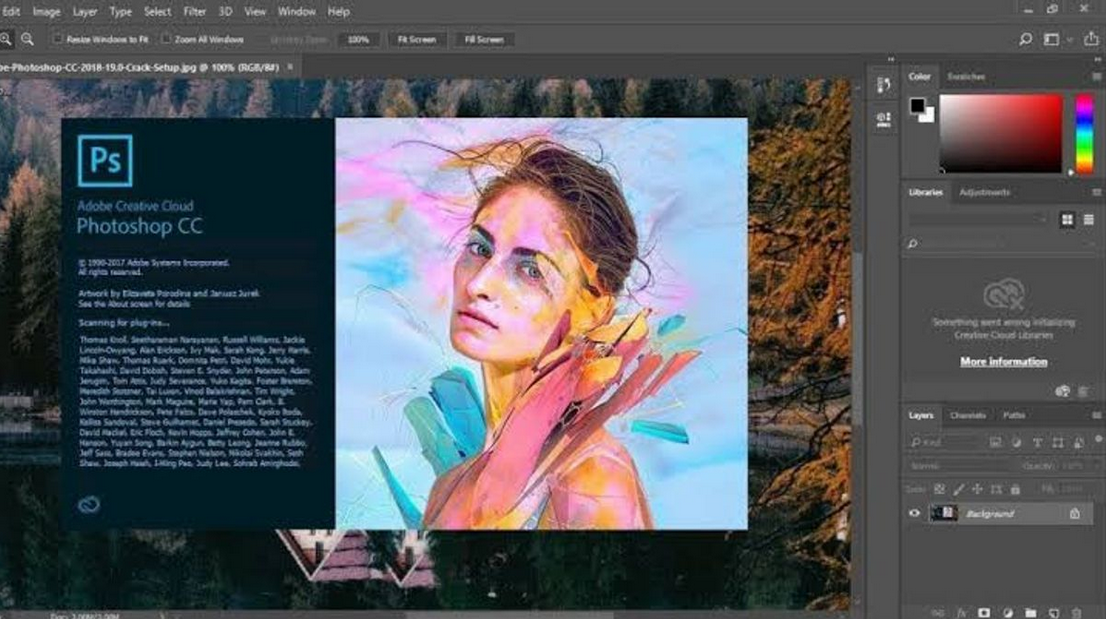Image resolution: width=1106 pixels, height=619 pixels.
Task: Open the More information link
Action: [1003, 362]
